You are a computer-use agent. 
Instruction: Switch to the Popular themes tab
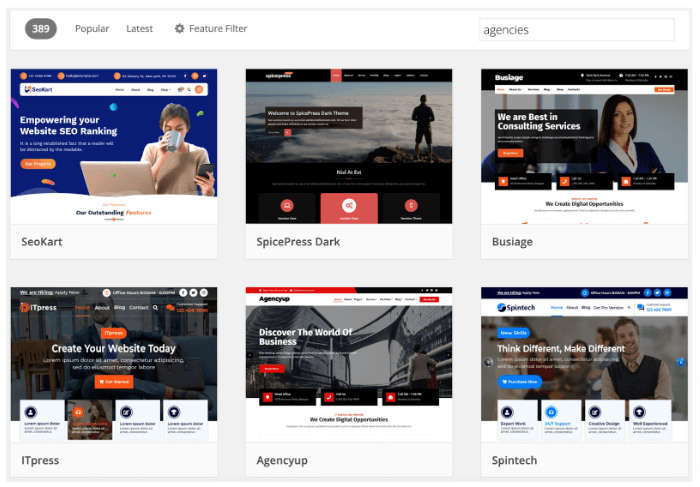92,29
